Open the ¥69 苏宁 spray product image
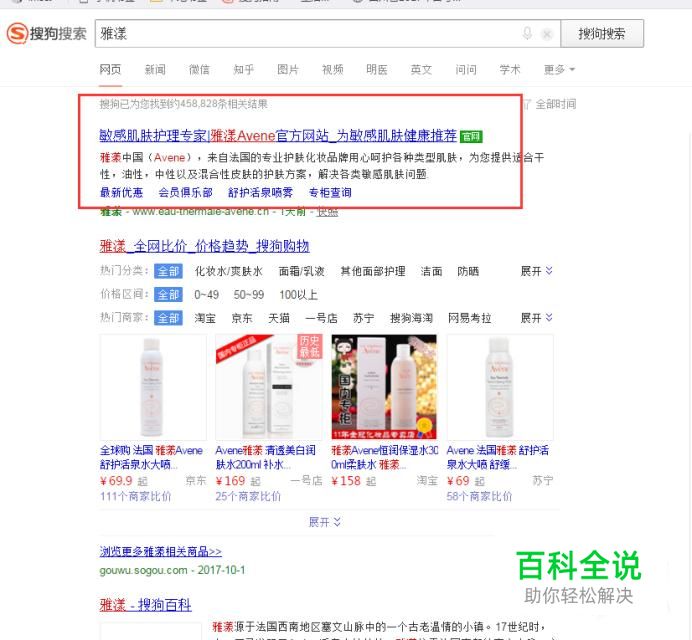The width and height of the screenshot is (692, 640). [500, 387]
